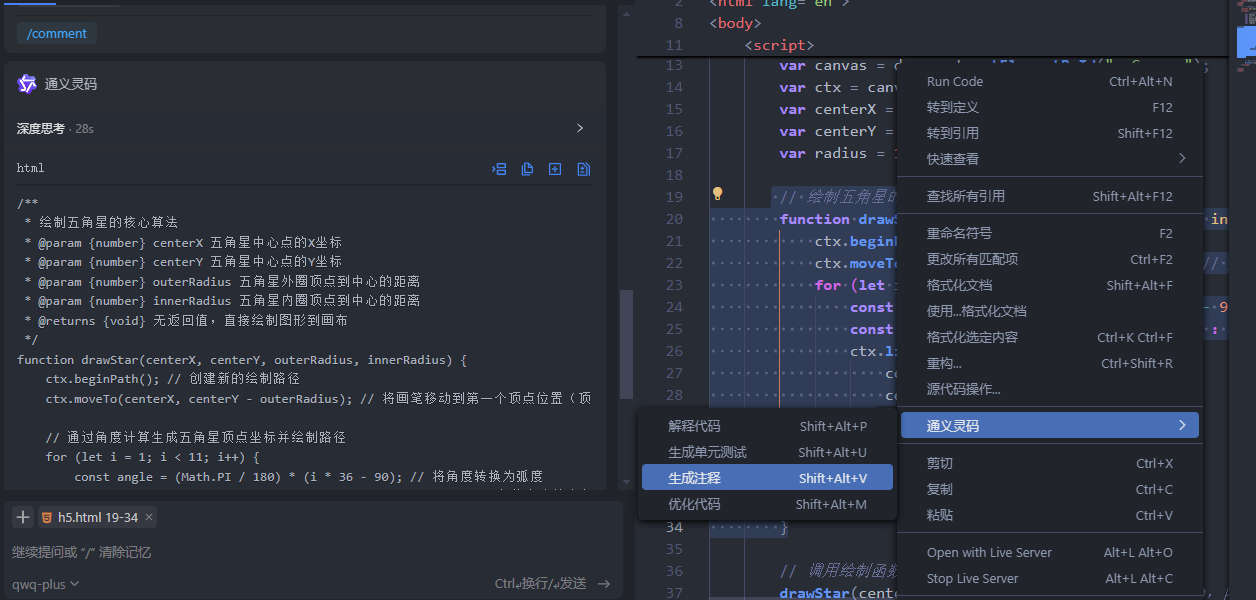
Task: Click the editor minimap highlight
Action: coord(1246,41)
